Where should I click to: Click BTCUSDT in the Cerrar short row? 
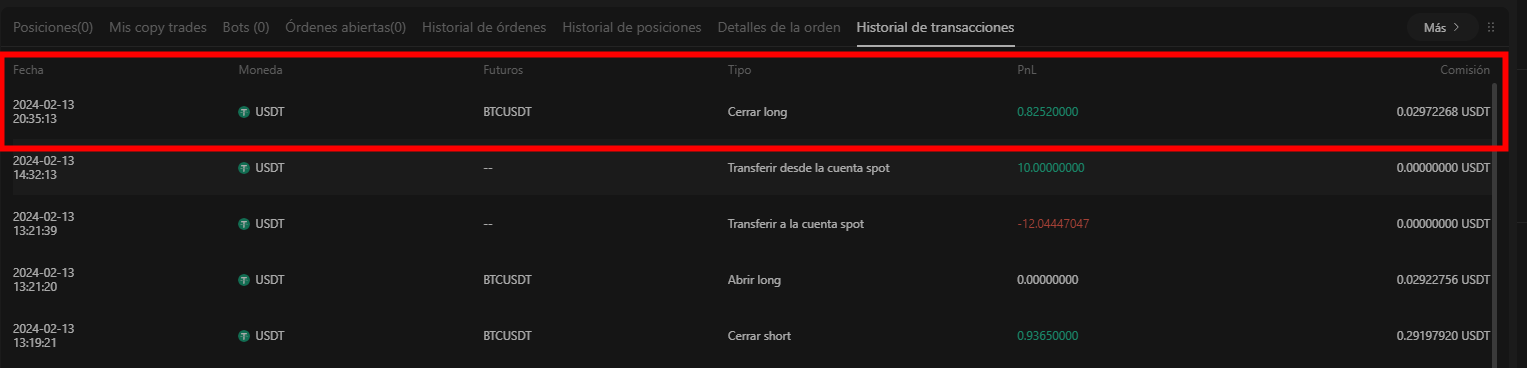click(x=507, y=336)
